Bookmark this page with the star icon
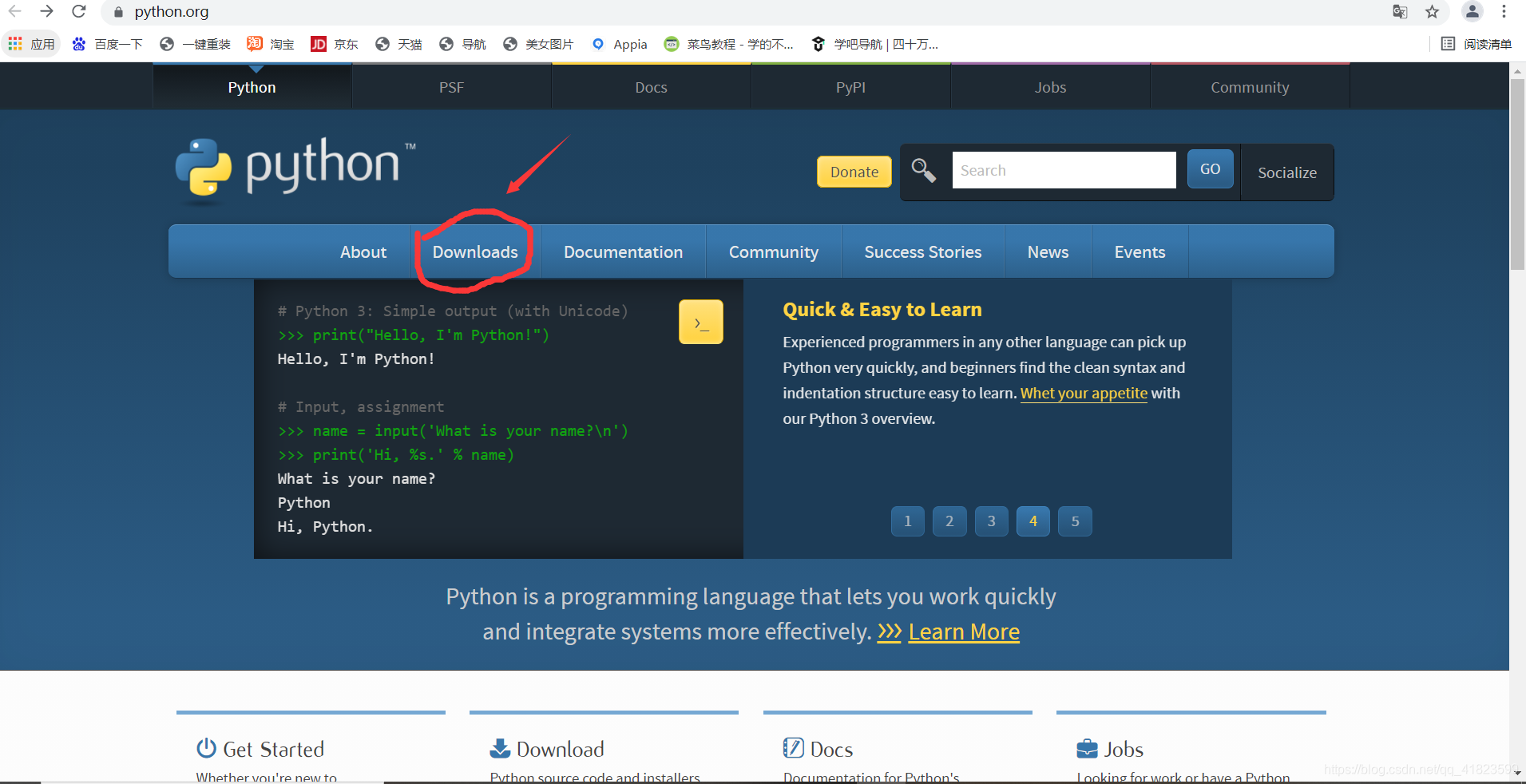 click(1432, 11)
